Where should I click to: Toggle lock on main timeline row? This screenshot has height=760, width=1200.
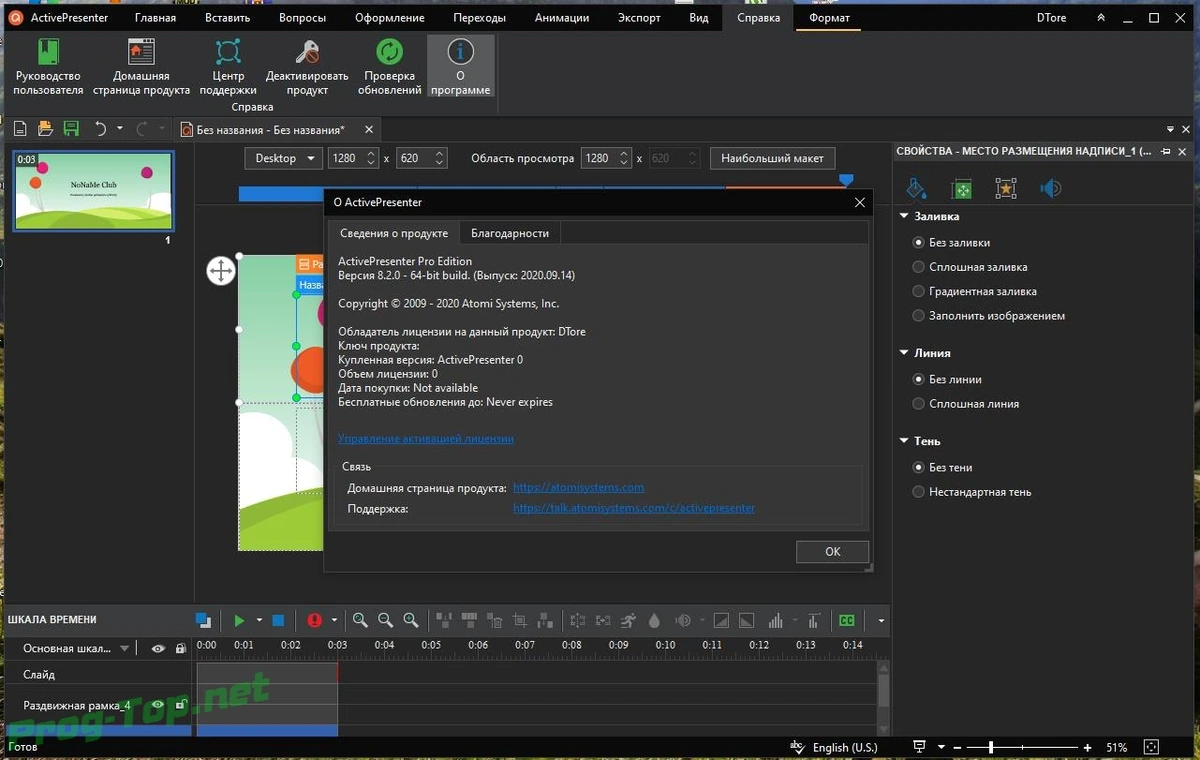[x=180, y=649]
